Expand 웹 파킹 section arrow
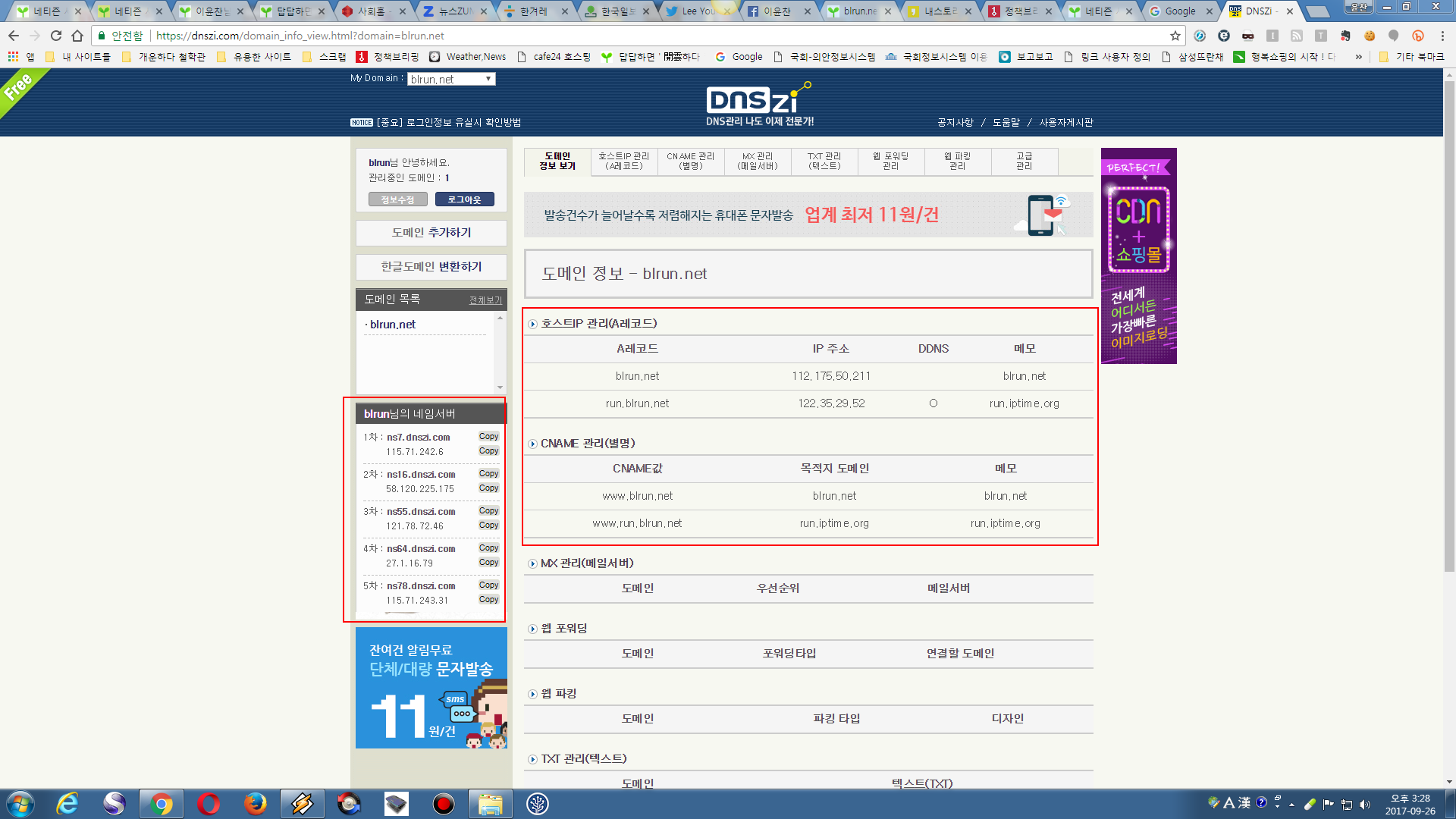The width and height of the screenshot is (1456, 819). point(533,694)
